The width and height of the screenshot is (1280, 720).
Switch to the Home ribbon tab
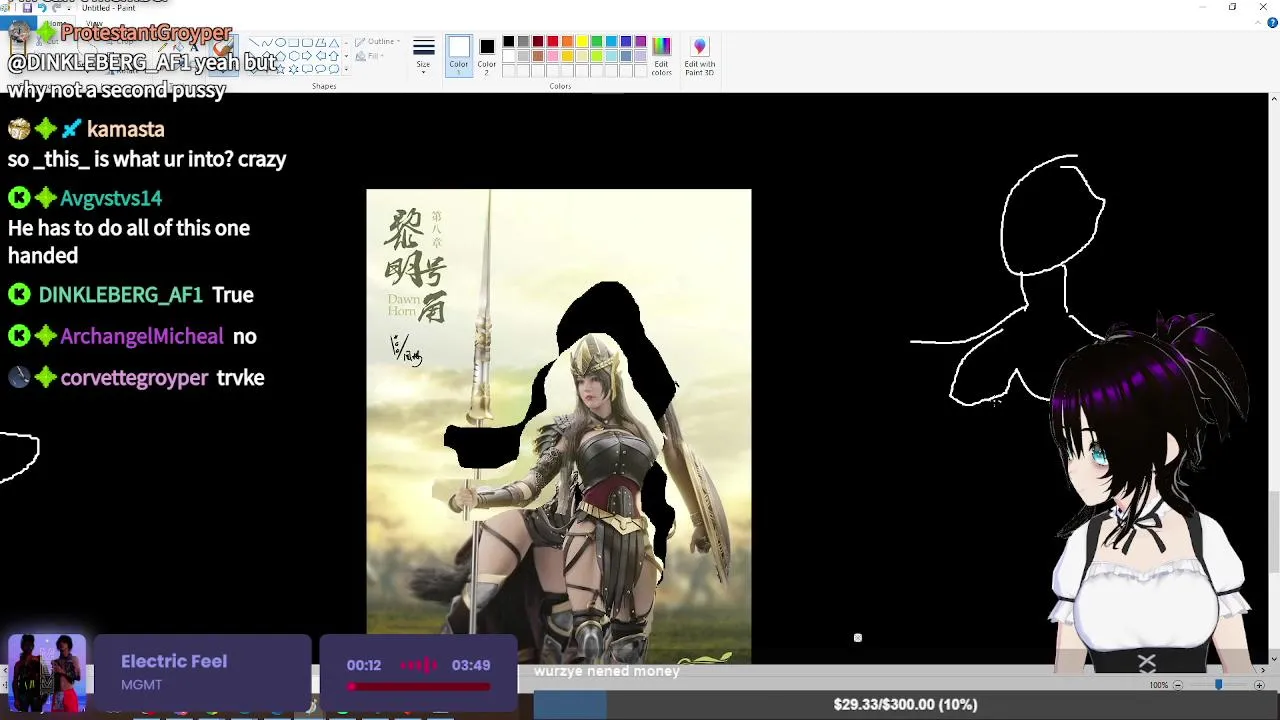coord(56,24)
